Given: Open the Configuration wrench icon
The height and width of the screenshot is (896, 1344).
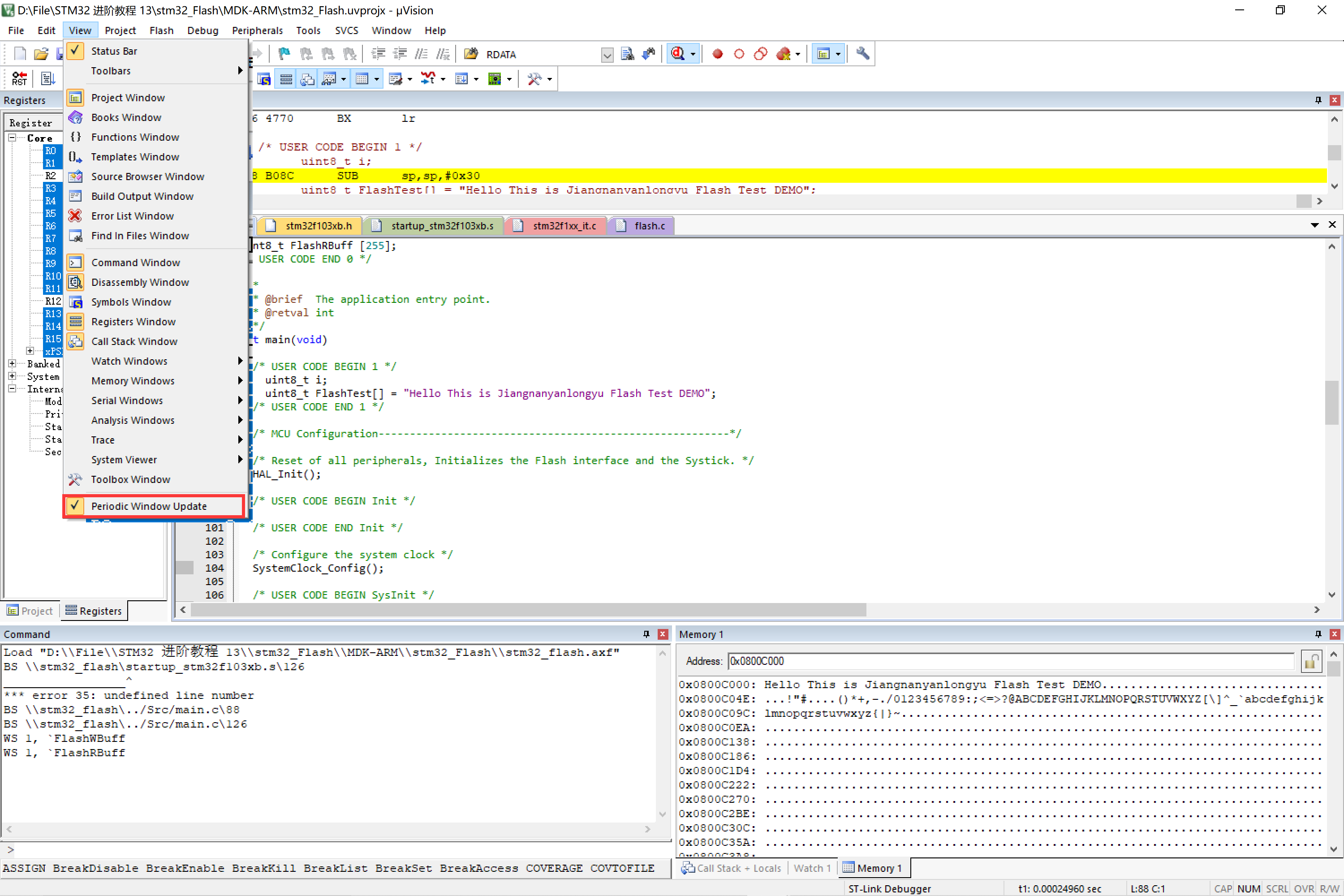Looking at the screenshot, I should point(862,54).
